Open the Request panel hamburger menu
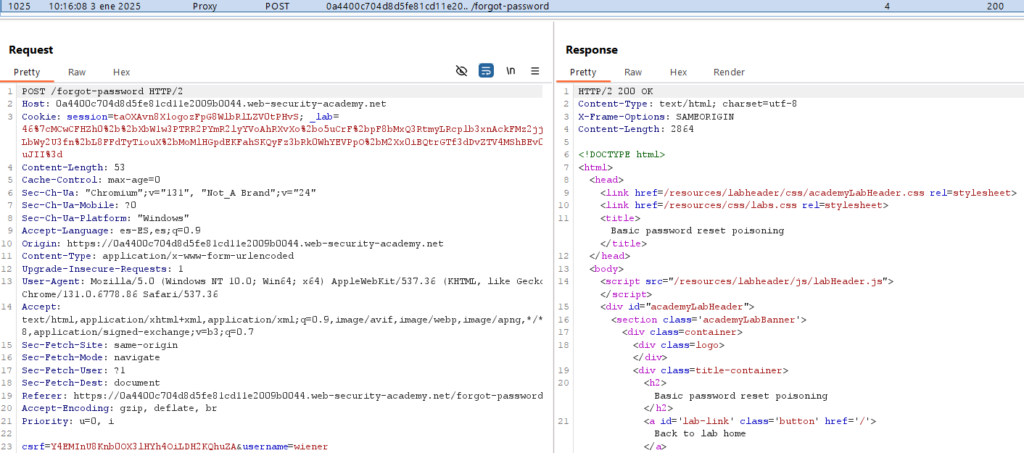 (x=535, y=71)
